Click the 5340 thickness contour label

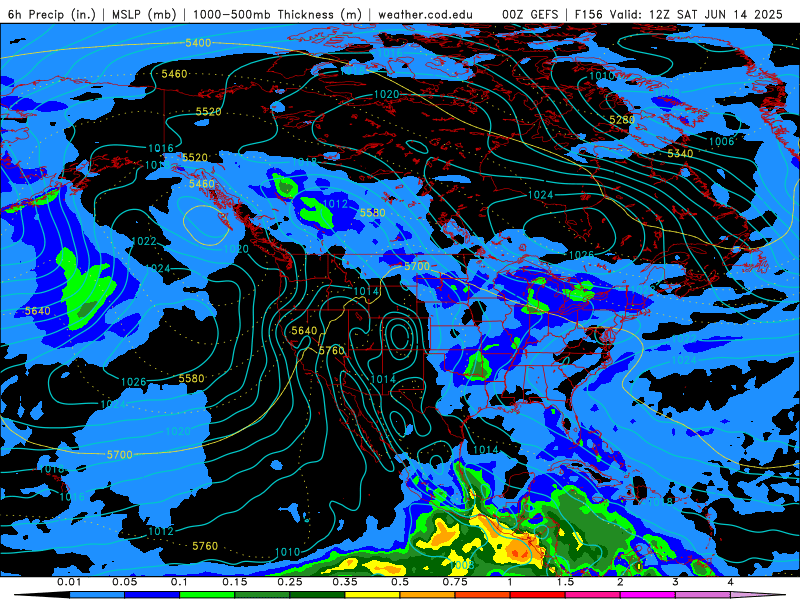click(x=680, y=153)
